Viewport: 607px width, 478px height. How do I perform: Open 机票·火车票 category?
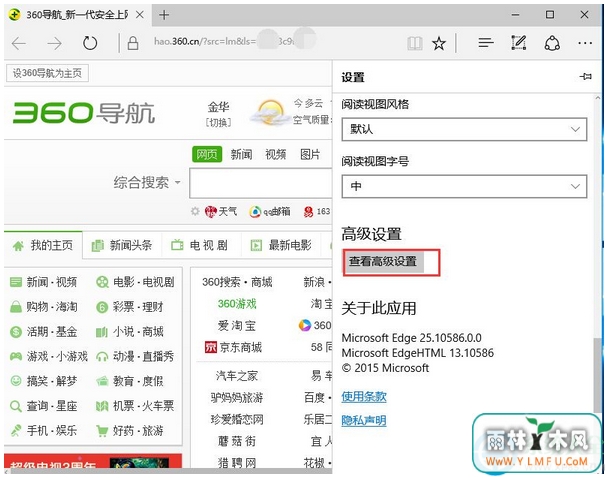135,406
